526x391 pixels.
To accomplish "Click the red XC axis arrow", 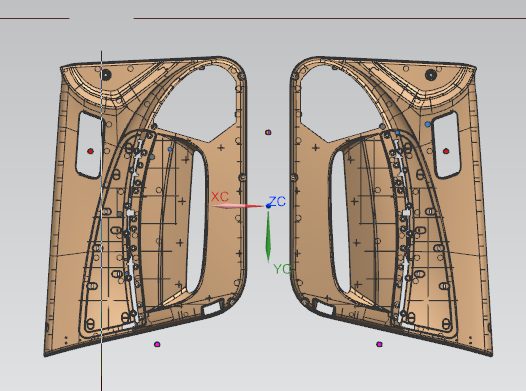I will click(238, 206).
